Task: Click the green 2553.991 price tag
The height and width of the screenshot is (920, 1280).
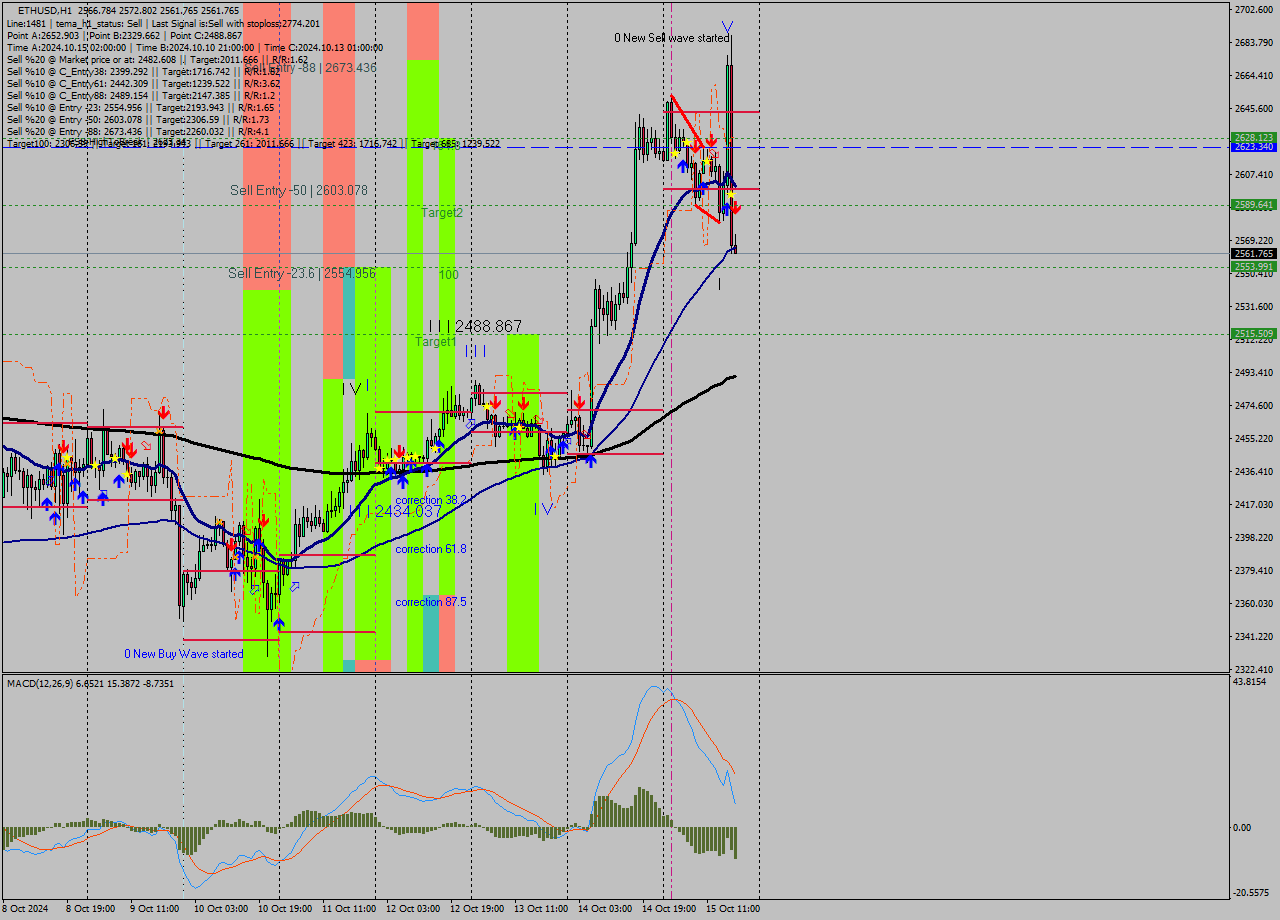Action: [1254, 267]
